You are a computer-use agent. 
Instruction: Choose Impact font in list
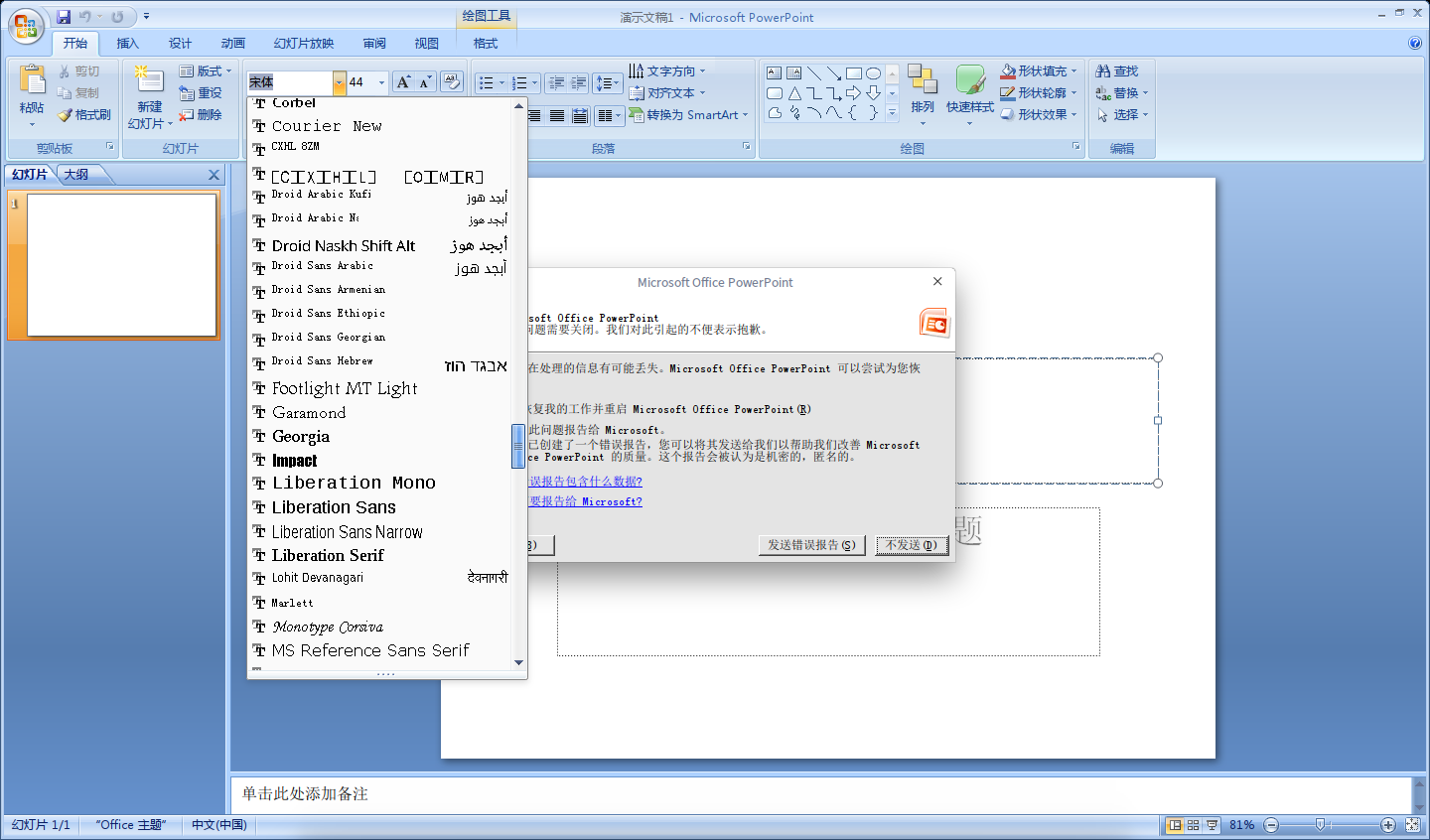(381, 461)
